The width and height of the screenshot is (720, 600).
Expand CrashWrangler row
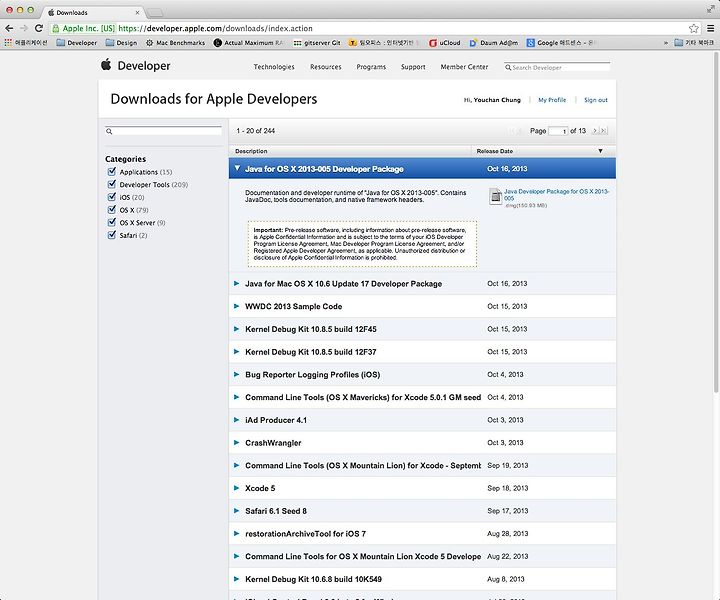click(236, 443)
